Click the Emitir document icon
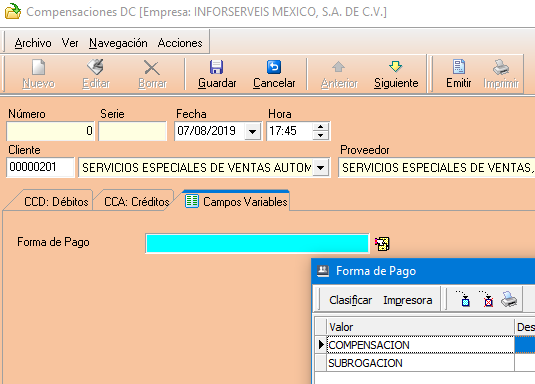Screen dimensions: 535x384 click(x=459, y=67)
